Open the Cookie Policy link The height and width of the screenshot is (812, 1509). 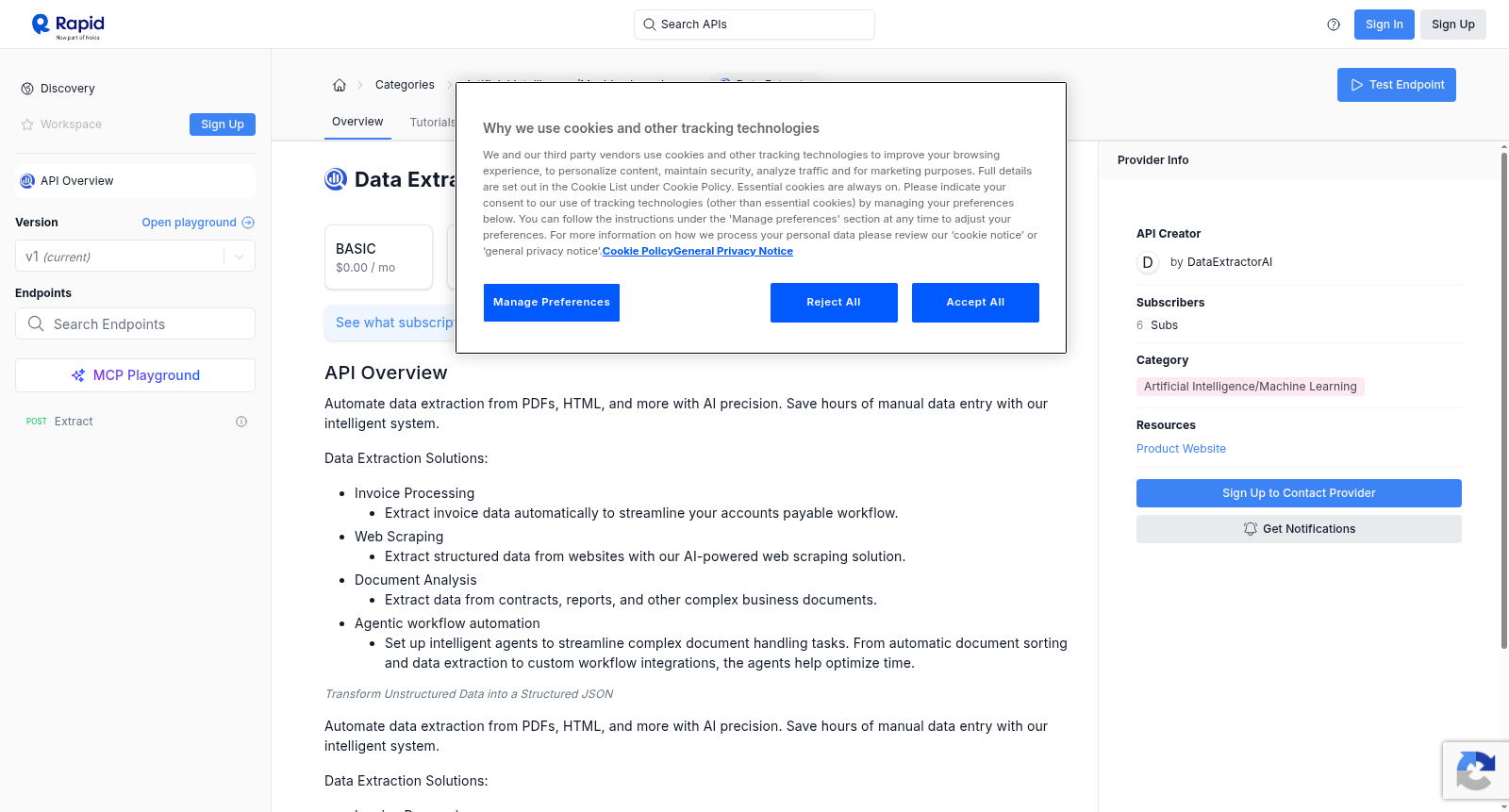tap(638, 252)
